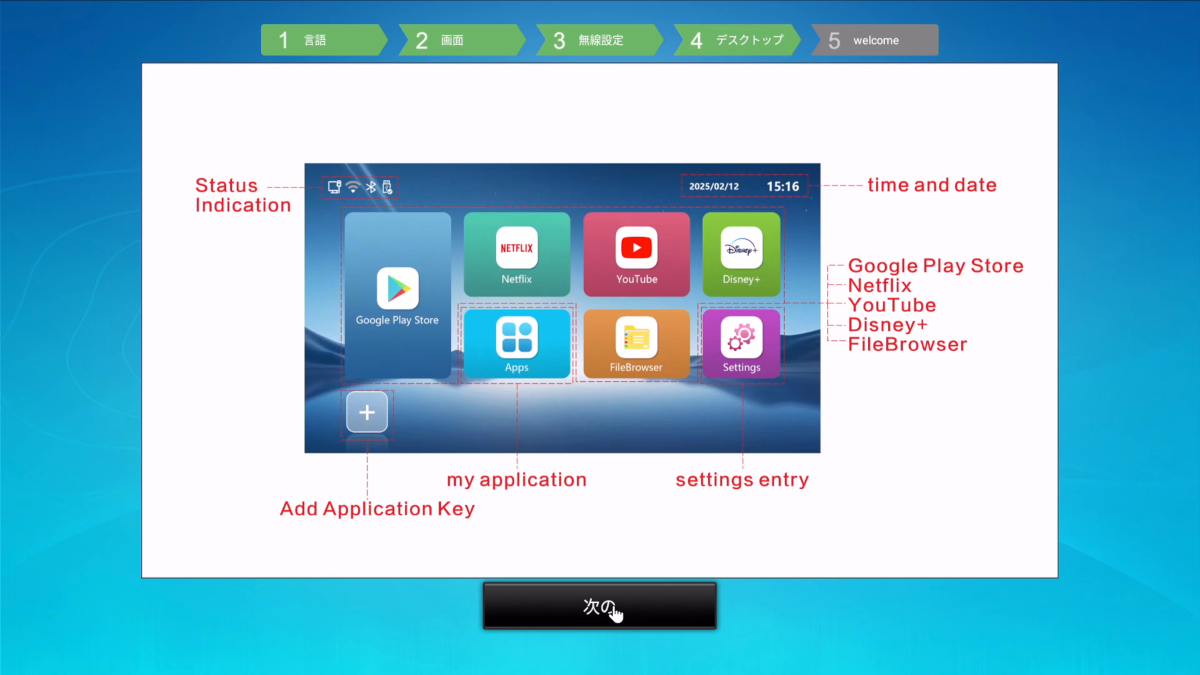The image size is (1200, 675).
Task: Click the 次の button
Action: [600, 606]
